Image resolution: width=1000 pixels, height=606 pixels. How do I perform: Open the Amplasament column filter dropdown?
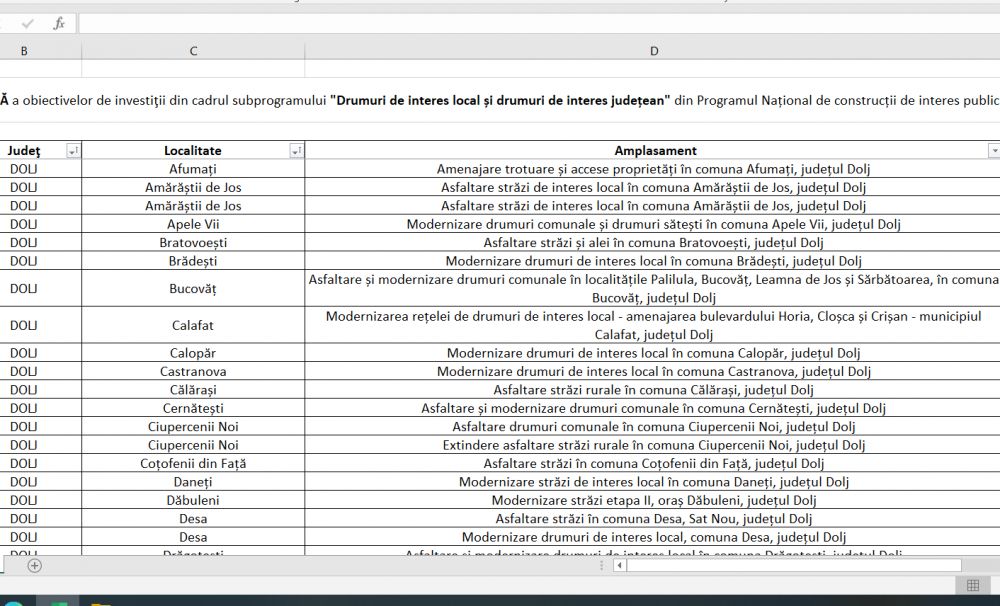click(x=993, y=150)
